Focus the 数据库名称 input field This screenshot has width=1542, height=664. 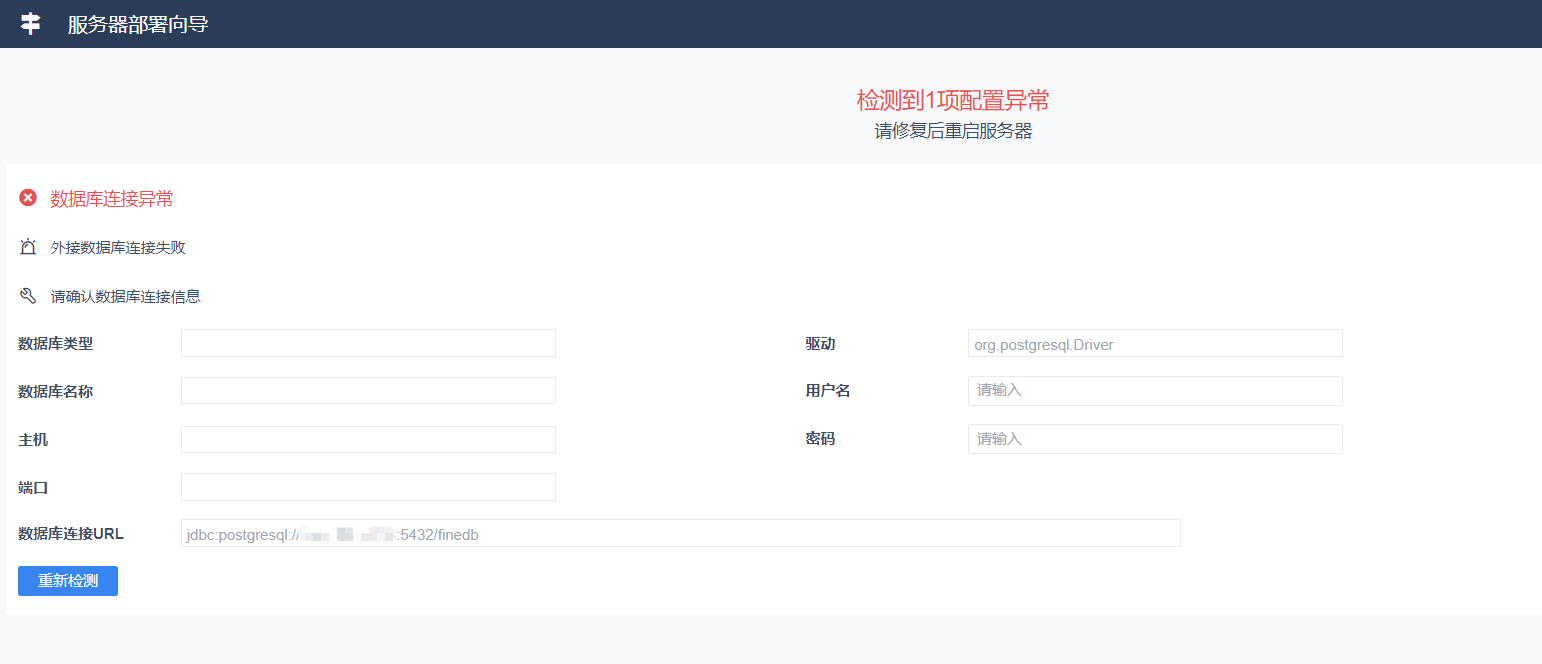[x=368, y=391]
